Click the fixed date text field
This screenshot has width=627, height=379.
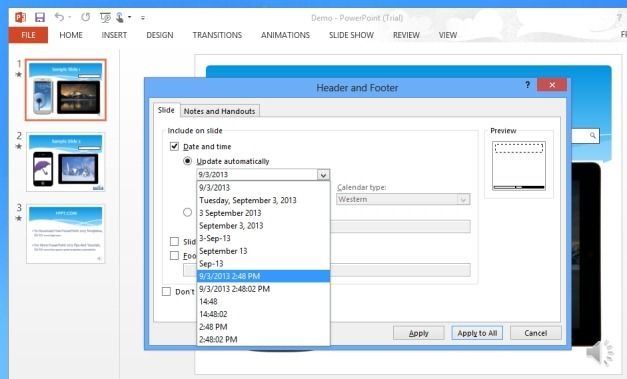(x=400, y=227)
